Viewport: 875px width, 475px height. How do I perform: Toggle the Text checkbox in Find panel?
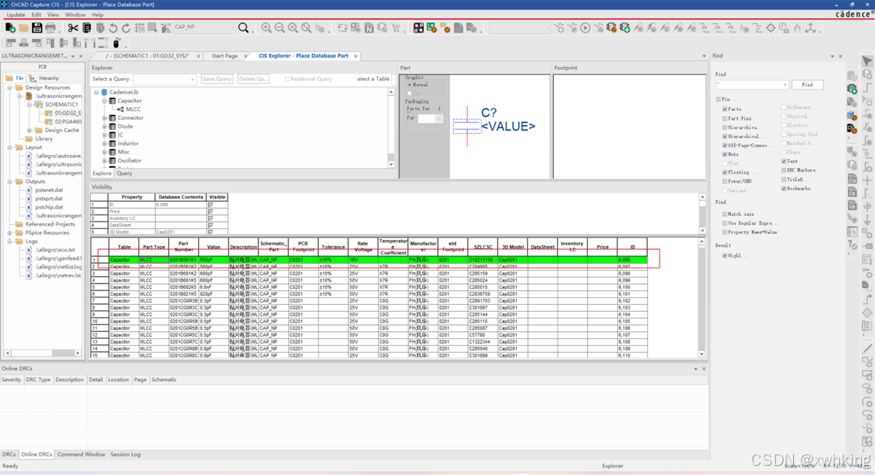[x=784, y=161]
